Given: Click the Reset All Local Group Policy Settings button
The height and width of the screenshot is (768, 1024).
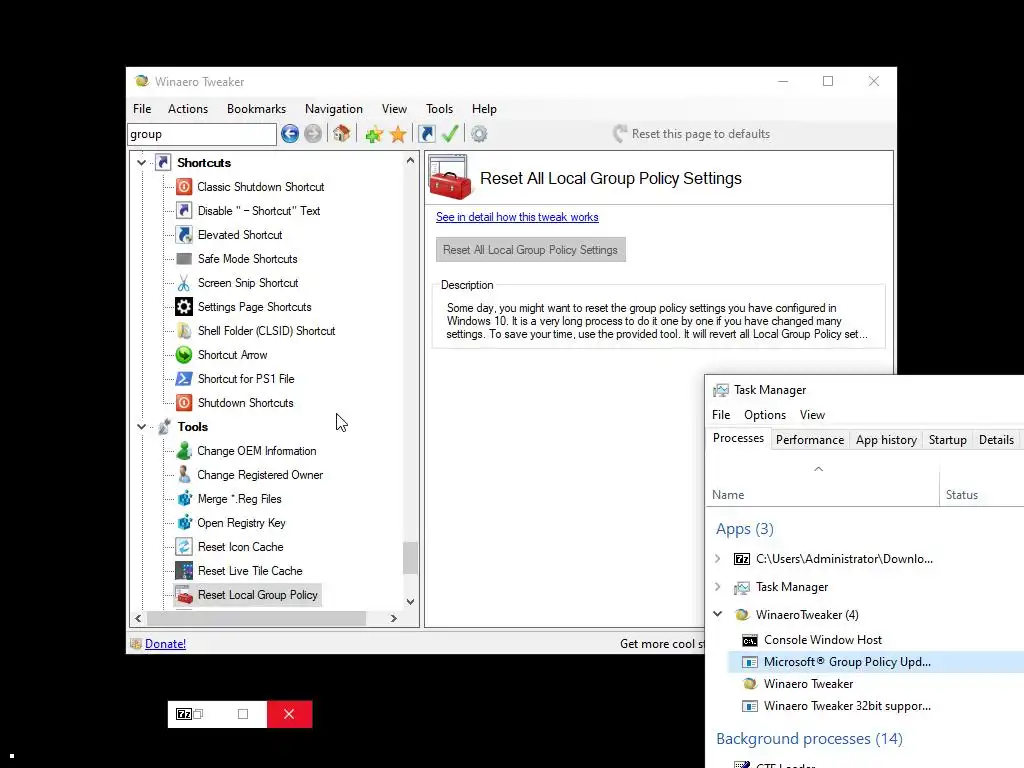Looking at the screenshot, I should [530, 249].
